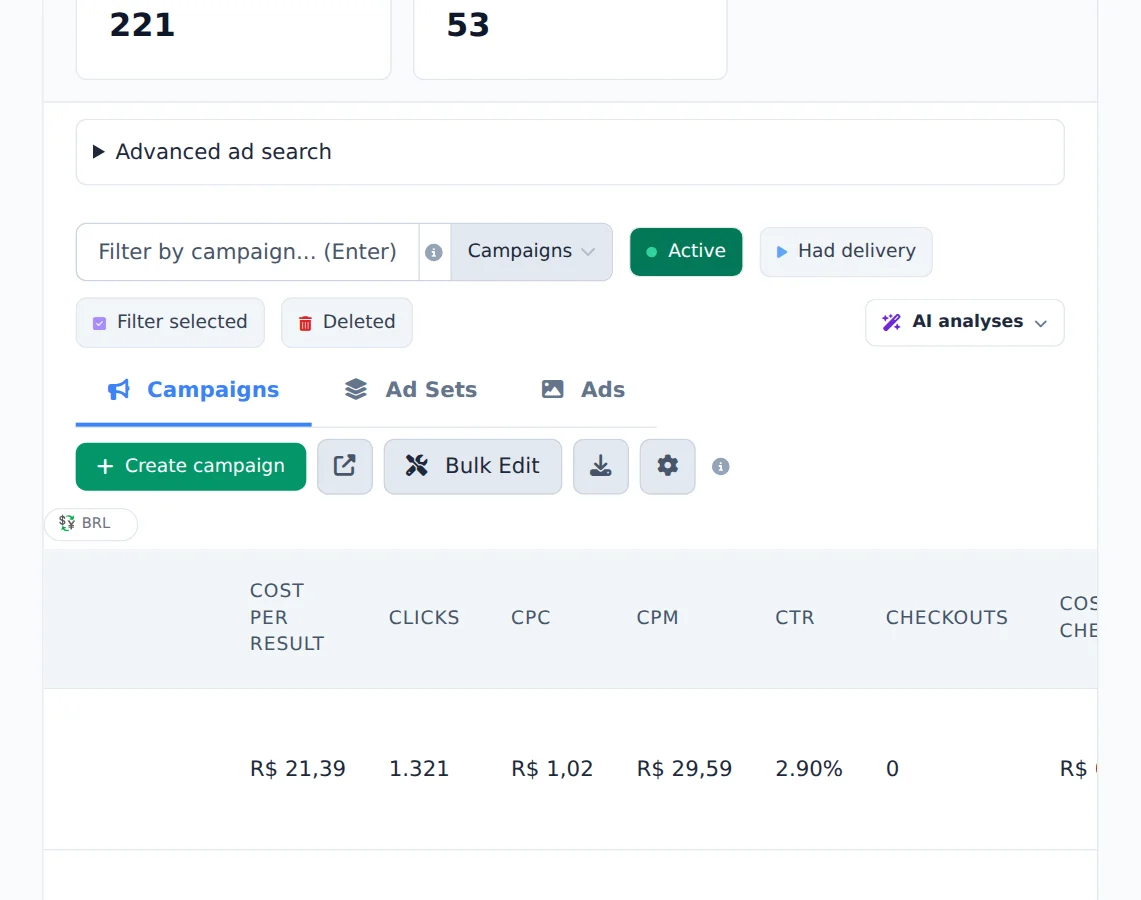Click the 53 summary card value
This screenshot has width=1141, height=900.
click(x=468, y=25)
